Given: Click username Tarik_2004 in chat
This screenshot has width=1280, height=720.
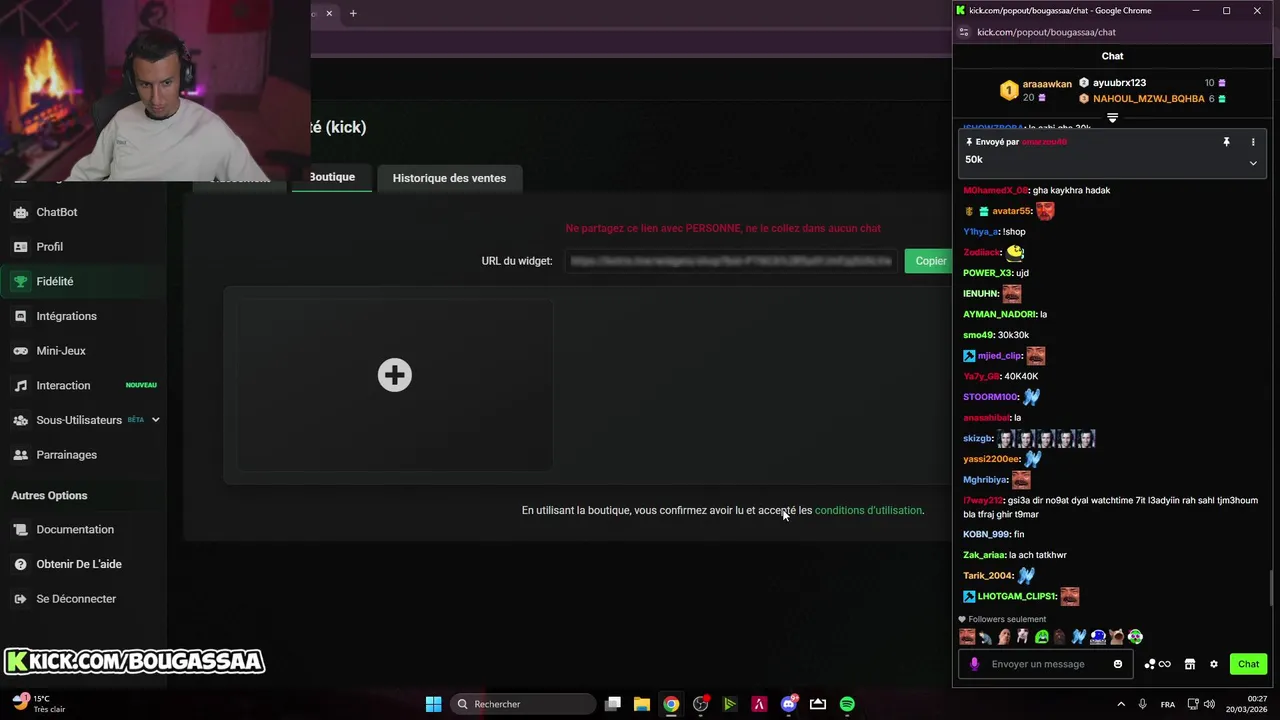Looking at the screenshot, I should click(x=988, y=576).
